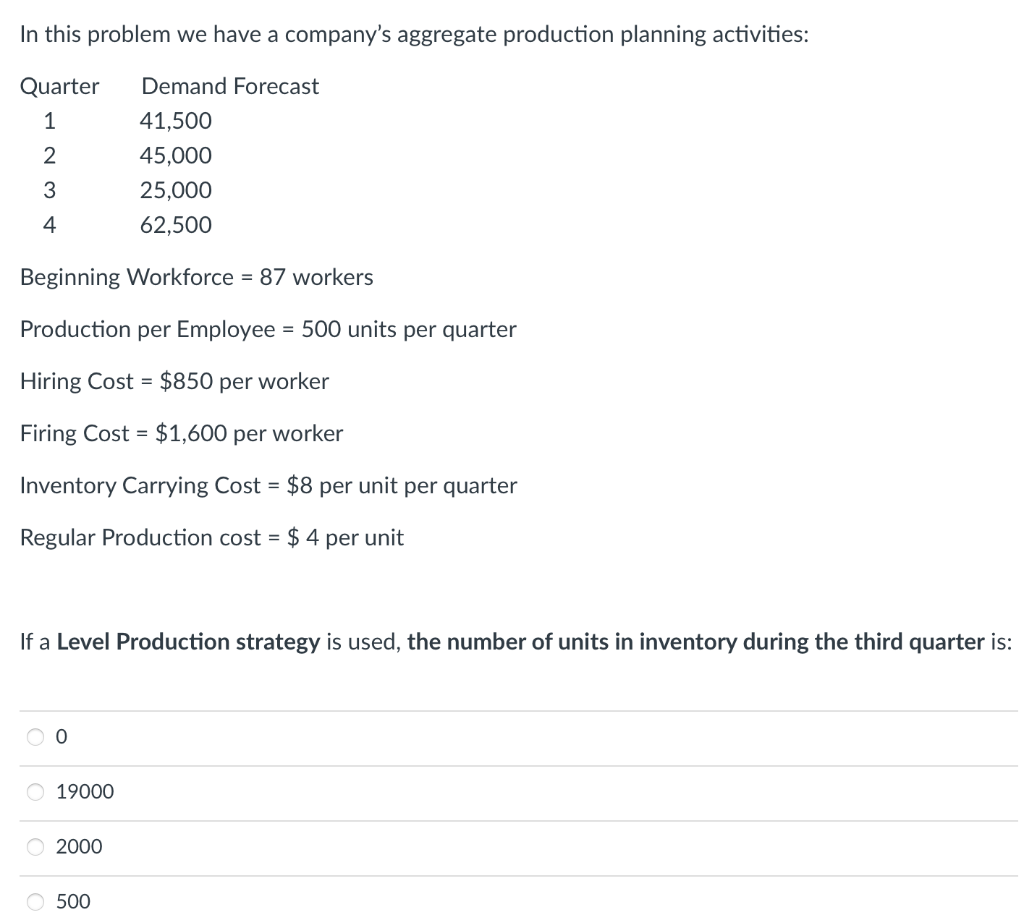Click the label text next to option 500

(75, 901)
